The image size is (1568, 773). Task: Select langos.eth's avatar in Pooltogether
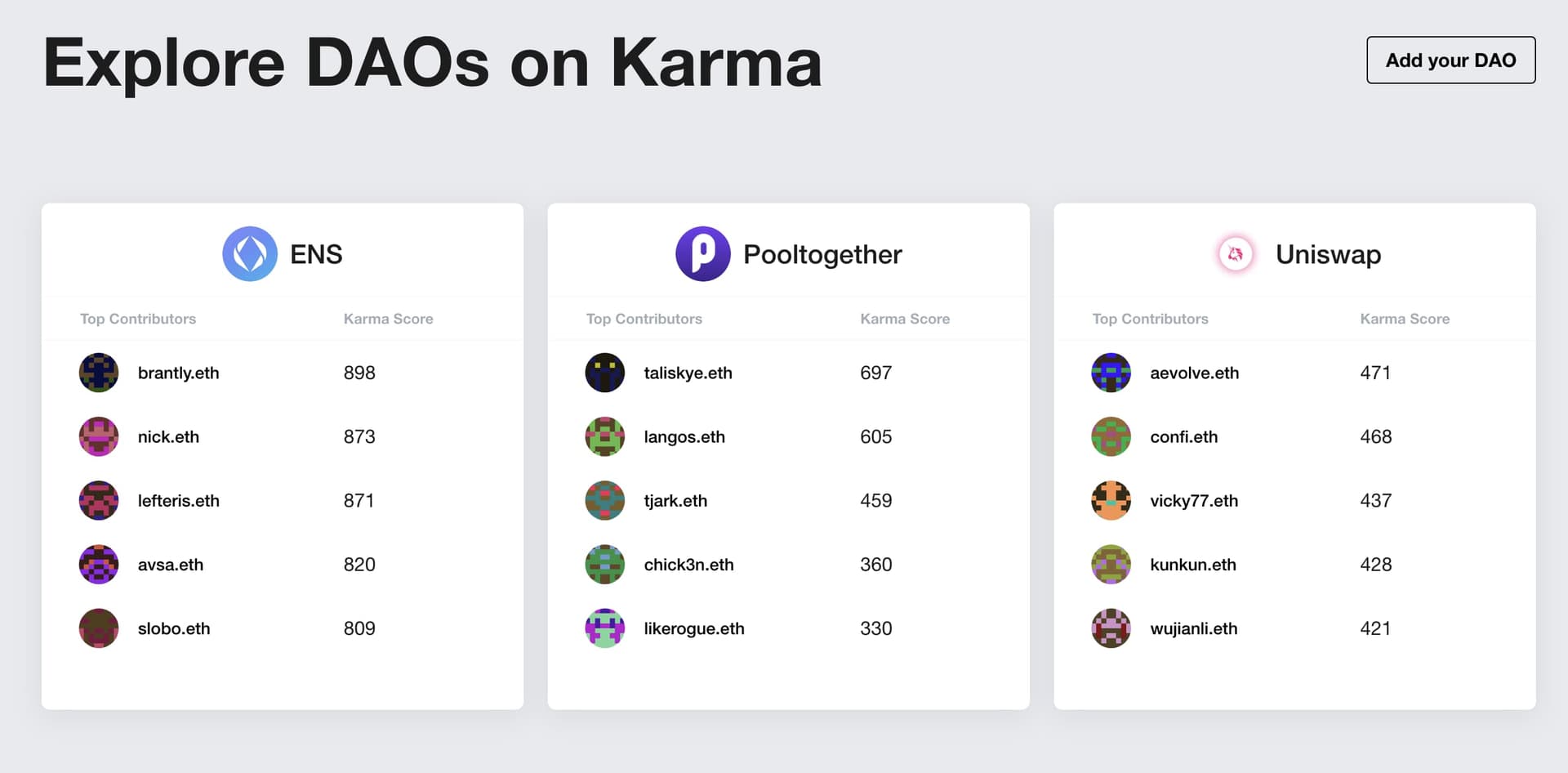coord(604,436)
